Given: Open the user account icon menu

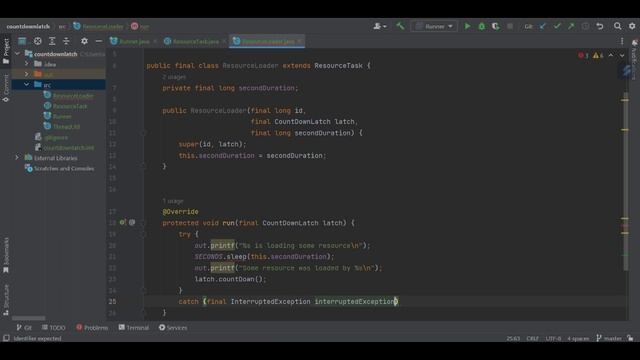Looking at the screenshot, I should pos(380,27).
